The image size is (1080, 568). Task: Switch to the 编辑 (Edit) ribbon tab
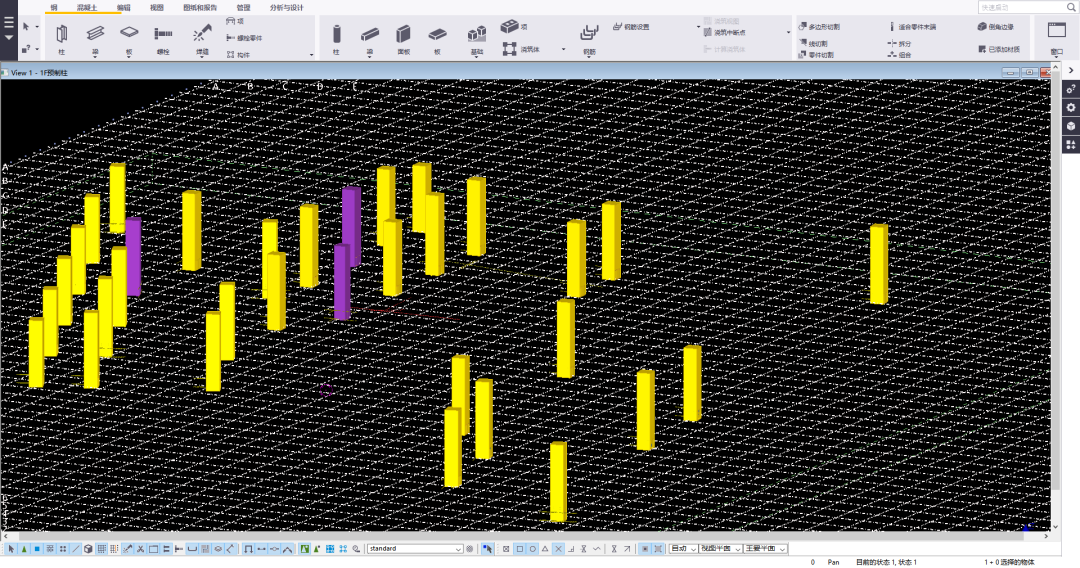tap(124, 7)
